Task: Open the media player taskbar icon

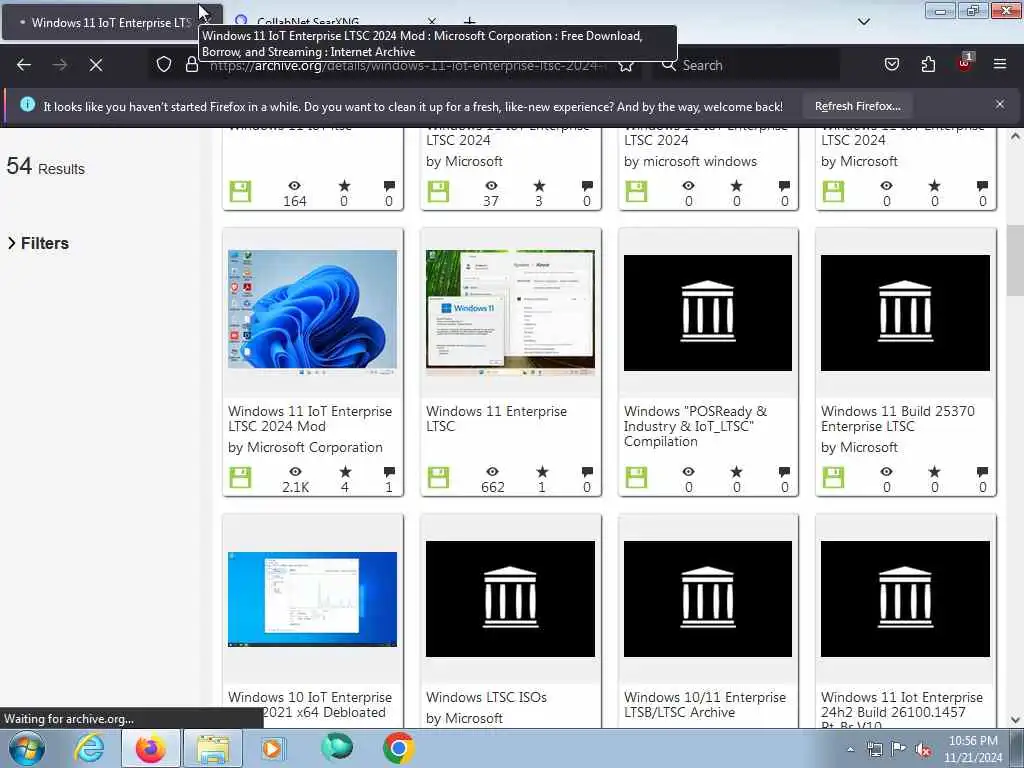Action: (x=273, y=748)
